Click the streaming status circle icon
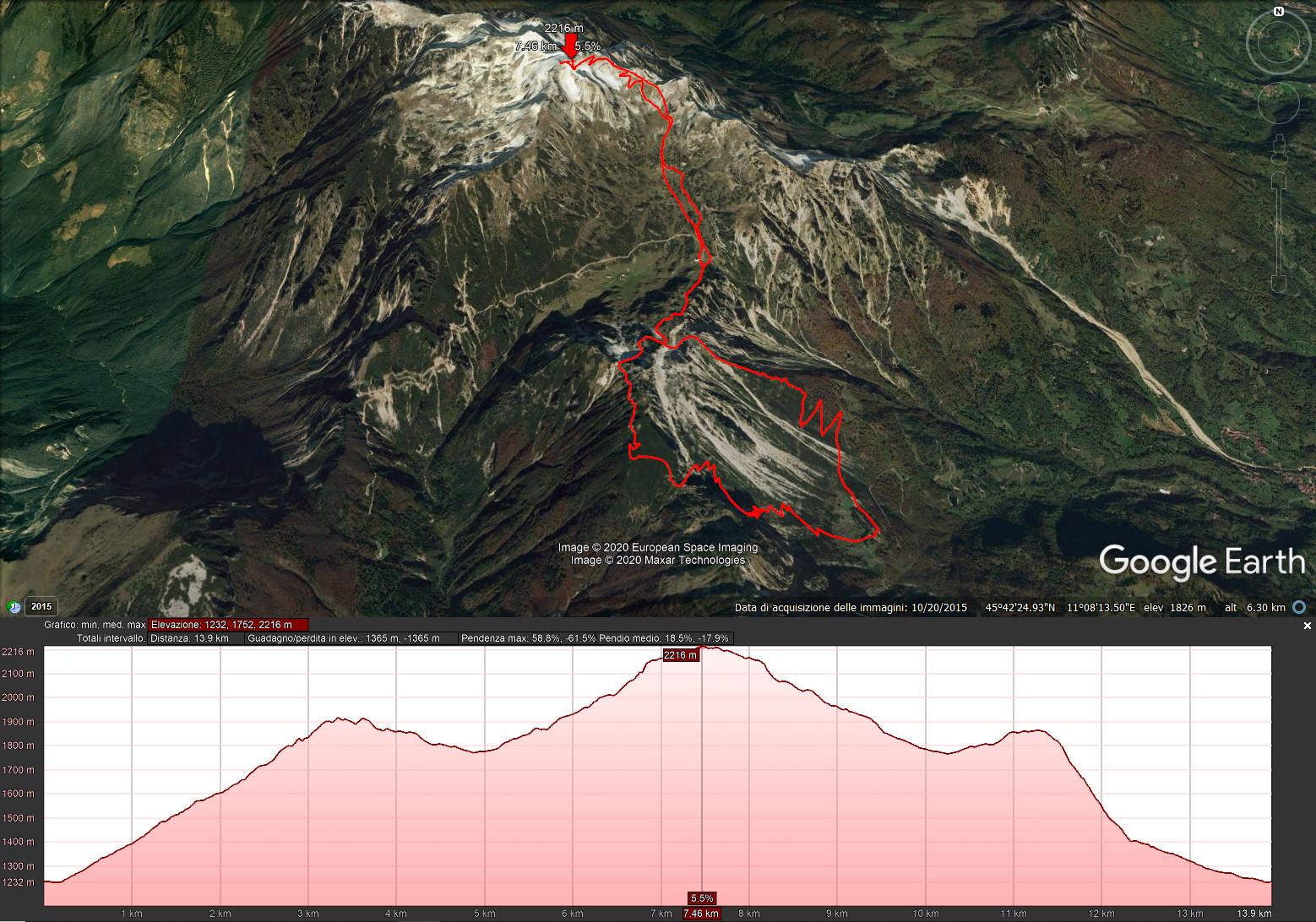1316x922 pixels. [x=1299, y=607]
